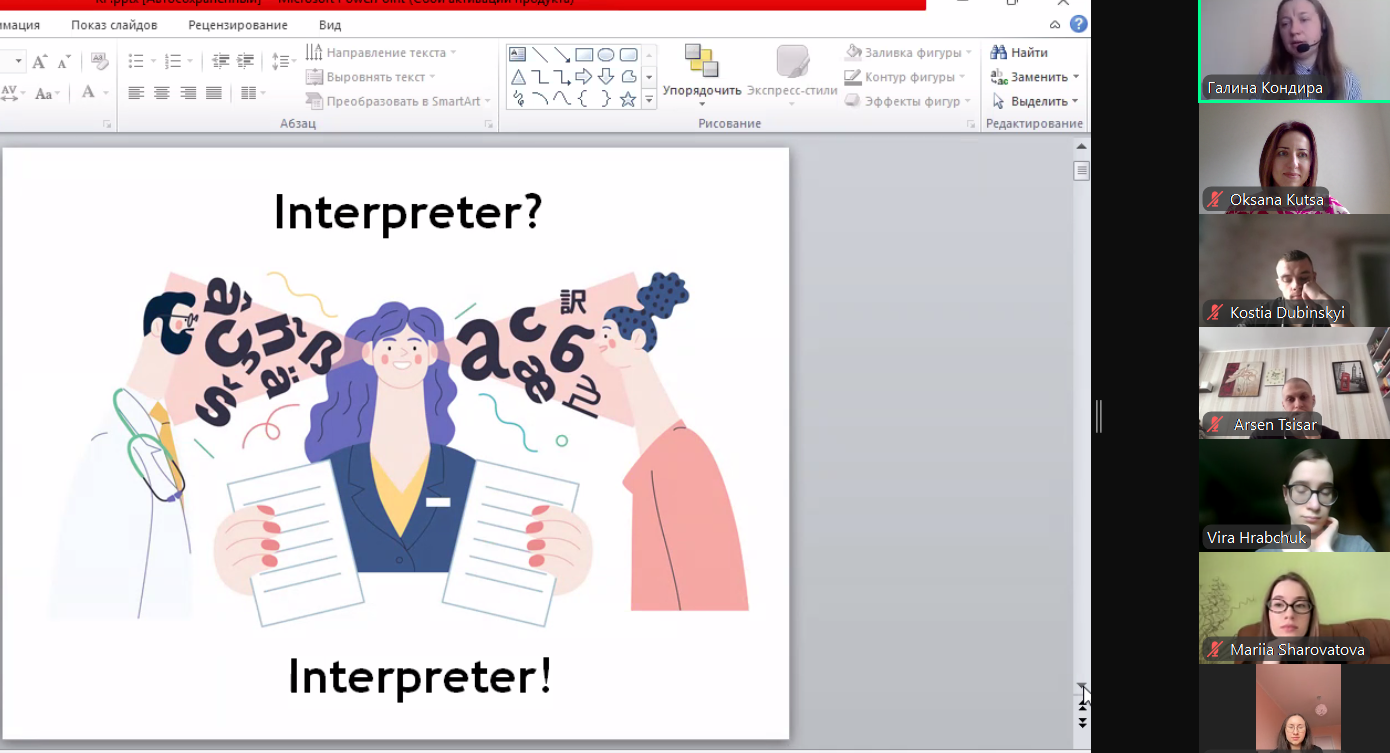Open the Показ слайдов tab

[114, 25]
